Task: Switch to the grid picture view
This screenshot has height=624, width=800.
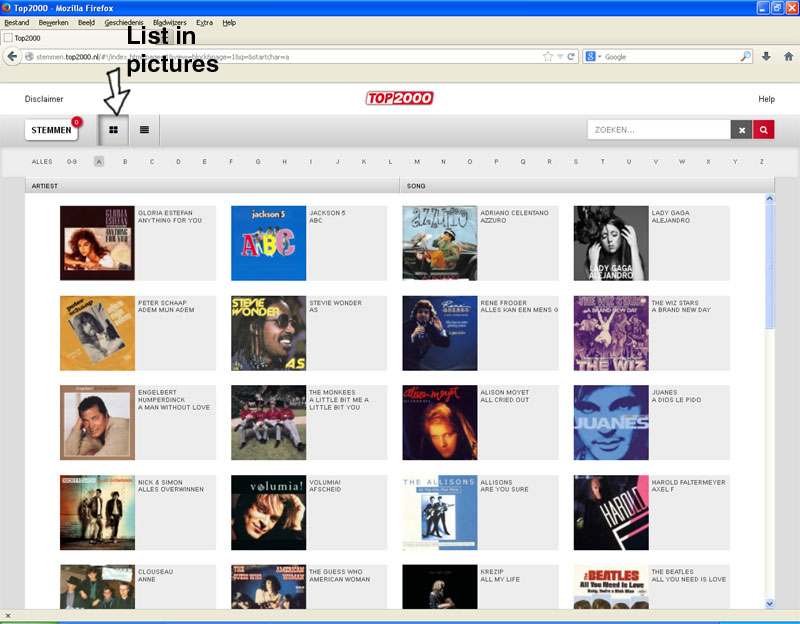Action: [114, 130]
